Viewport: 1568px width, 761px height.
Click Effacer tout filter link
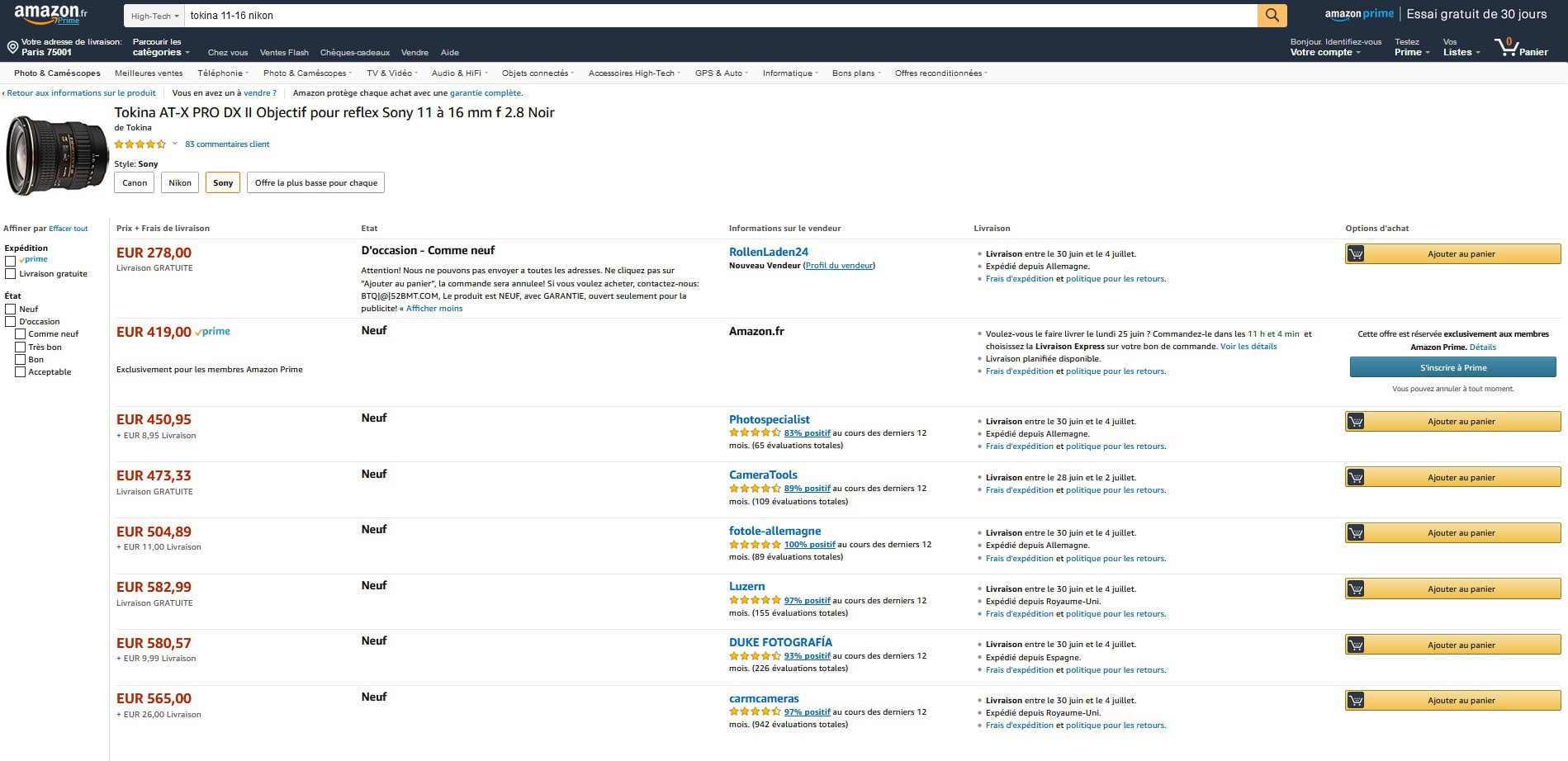pos(68,229)
